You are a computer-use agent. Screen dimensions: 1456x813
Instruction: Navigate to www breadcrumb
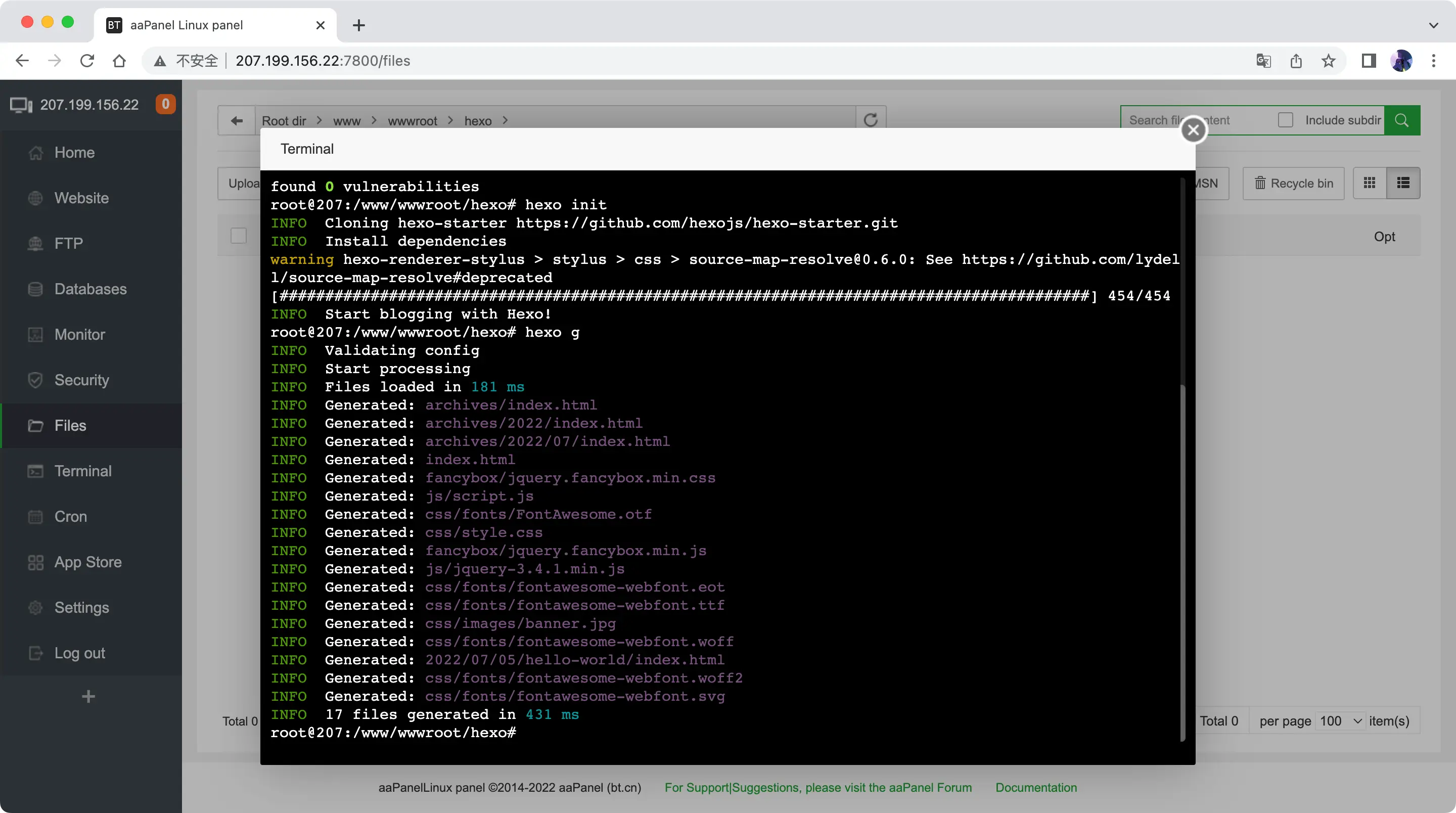coord(346,121)
